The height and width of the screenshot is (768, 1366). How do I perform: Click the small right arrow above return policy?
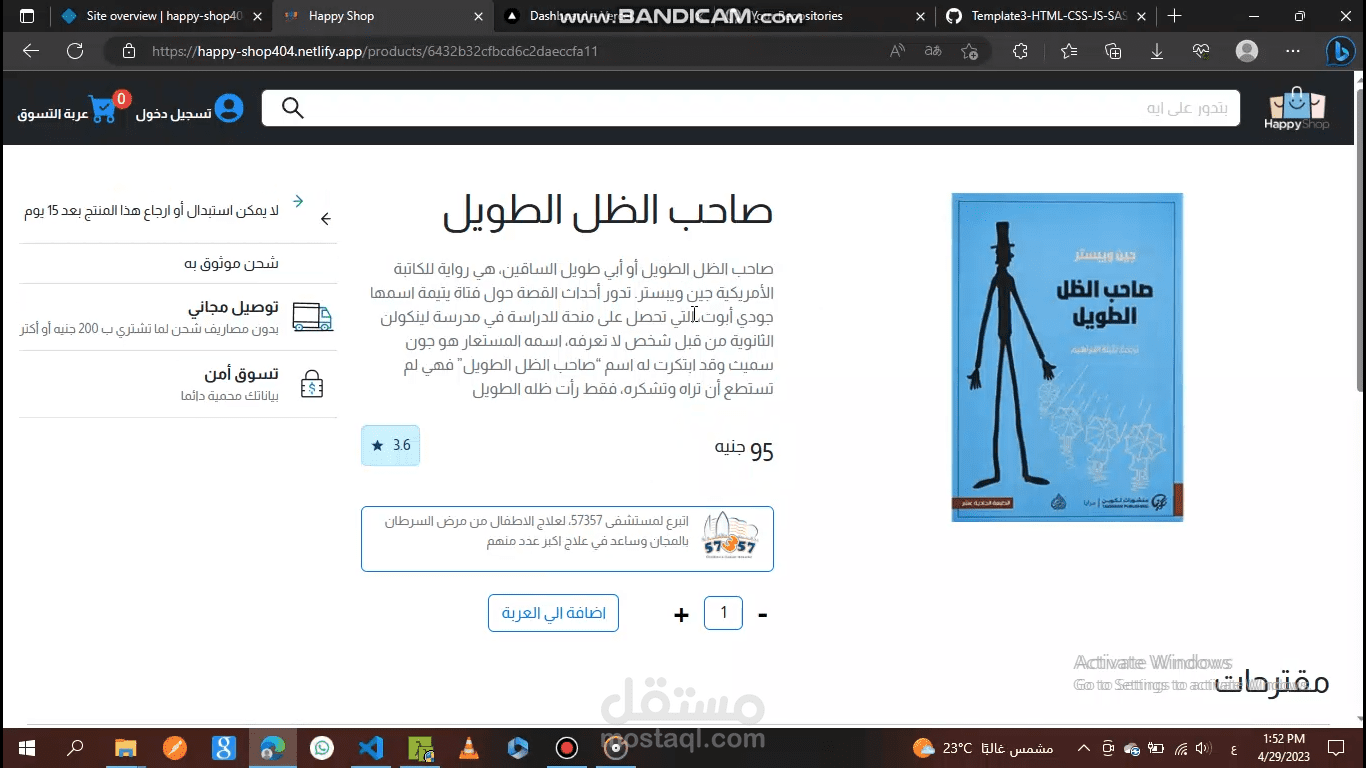click(x=298, y=201)
